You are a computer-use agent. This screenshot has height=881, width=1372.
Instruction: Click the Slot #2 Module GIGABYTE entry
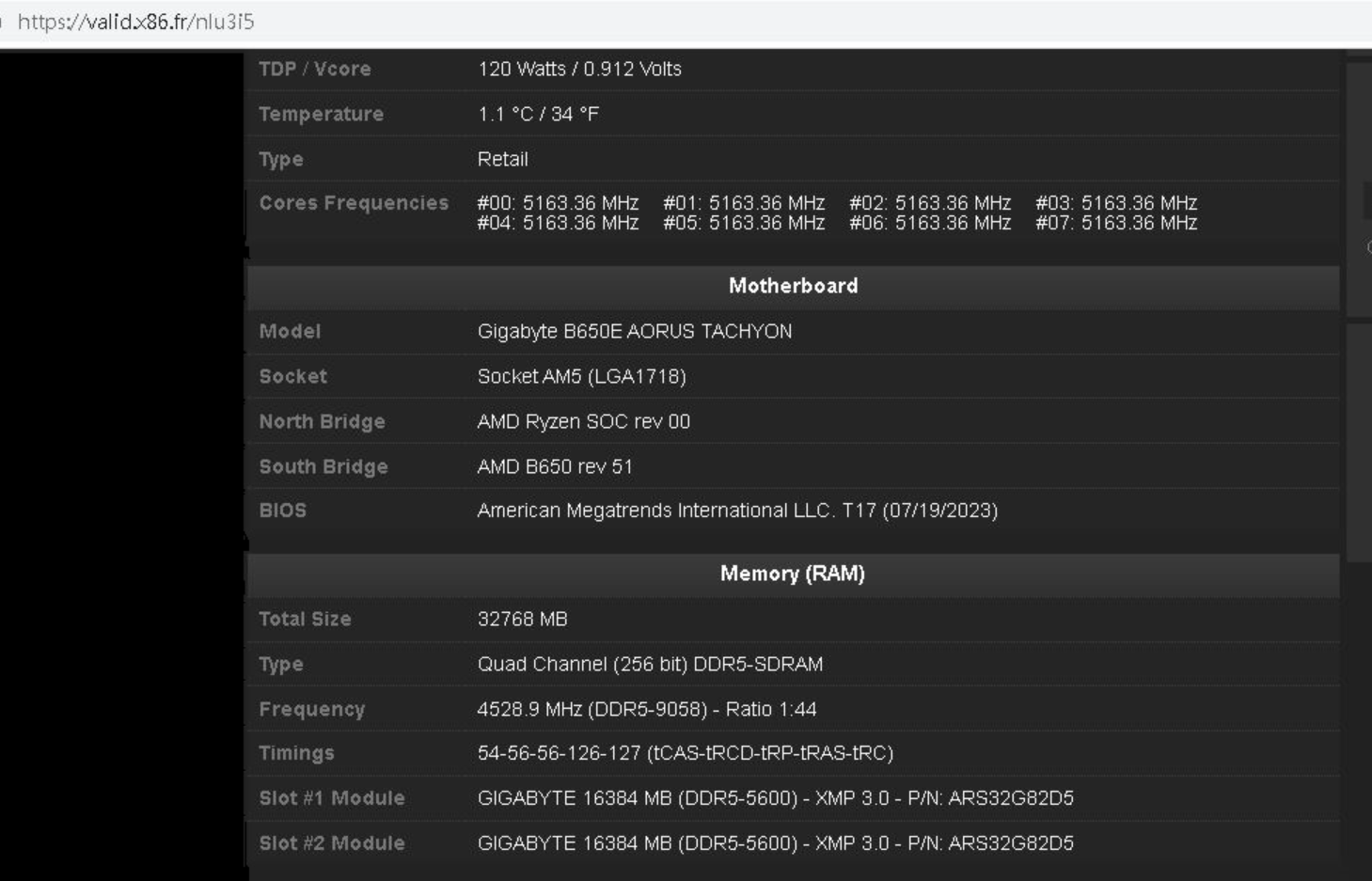click(775, 843)
